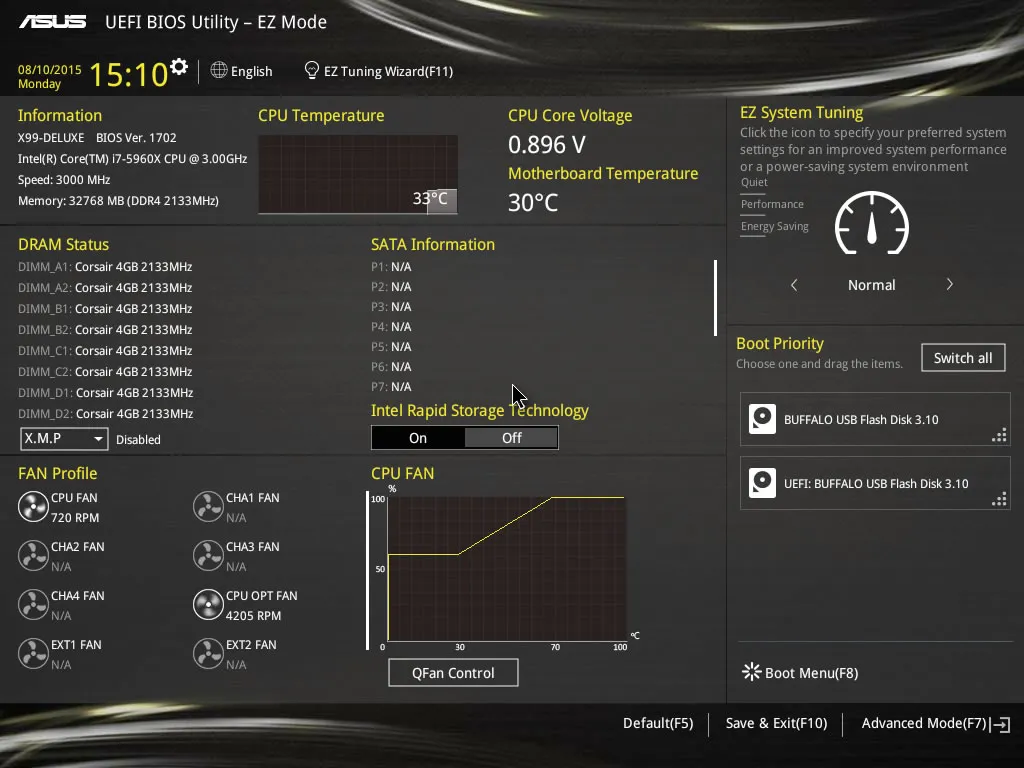
Task: Open the X.M.P dropdown
Action: [64, 439]
